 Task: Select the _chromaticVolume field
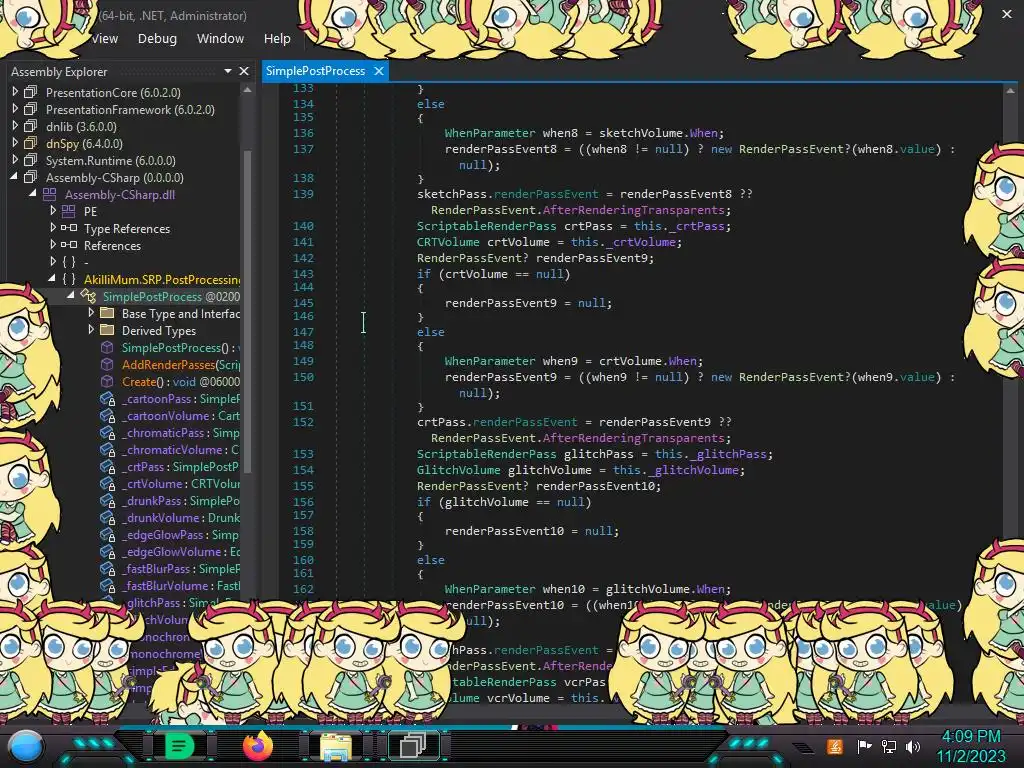click(x=181, y=449)
